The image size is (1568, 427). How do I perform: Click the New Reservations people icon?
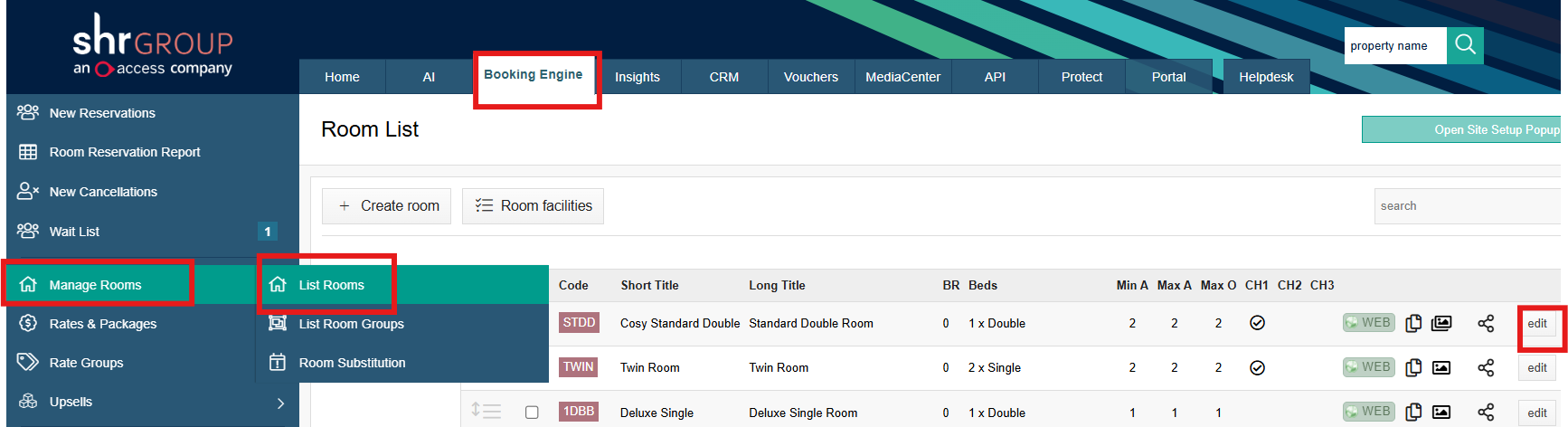coord(28,112)
